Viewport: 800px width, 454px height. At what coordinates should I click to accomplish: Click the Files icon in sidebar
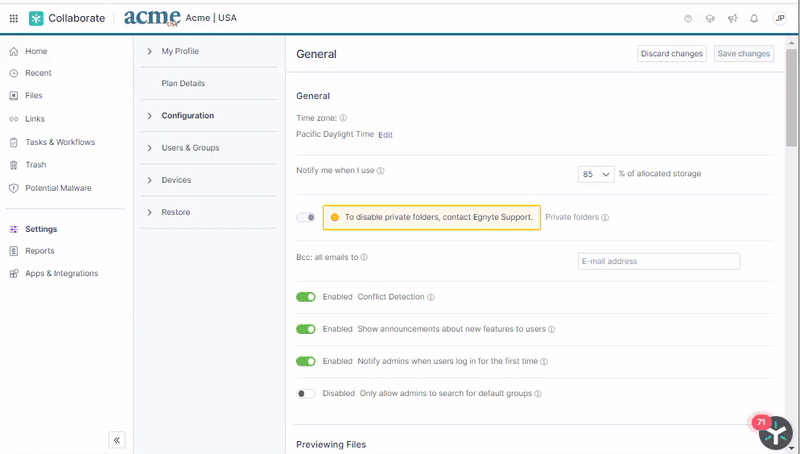tap(14, 95)
